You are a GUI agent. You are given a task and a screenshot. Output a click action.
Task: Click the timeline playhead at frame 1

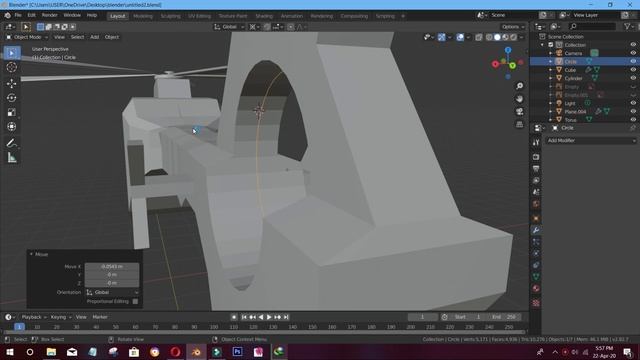pos(19,327)
